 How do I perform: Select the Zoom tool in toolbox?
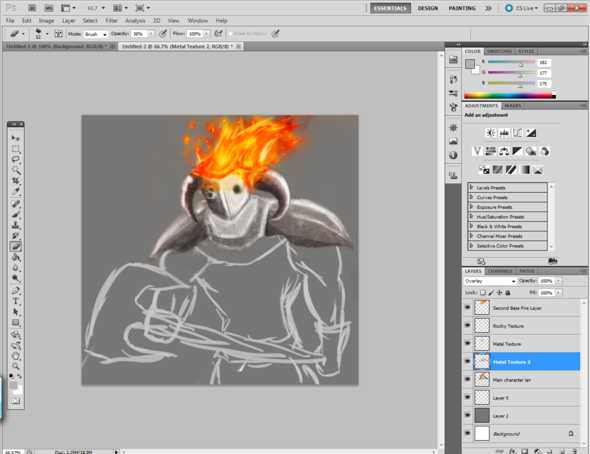point(15,366)
